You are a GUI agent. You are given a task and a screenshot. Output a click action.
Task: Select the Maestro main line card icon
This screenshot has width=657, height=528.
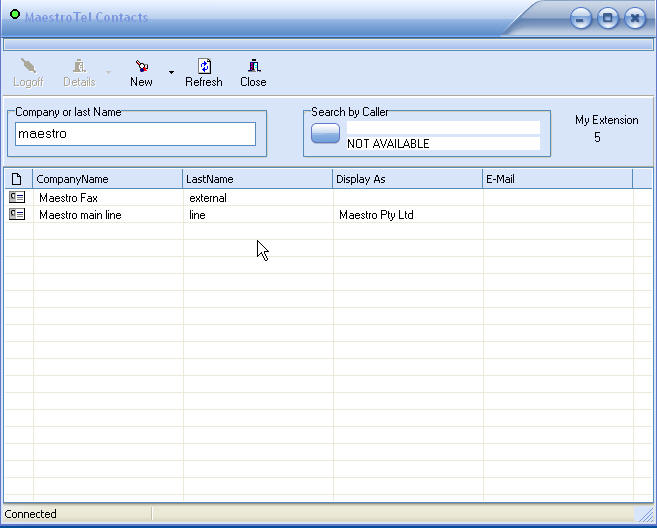tap(17, 215)
